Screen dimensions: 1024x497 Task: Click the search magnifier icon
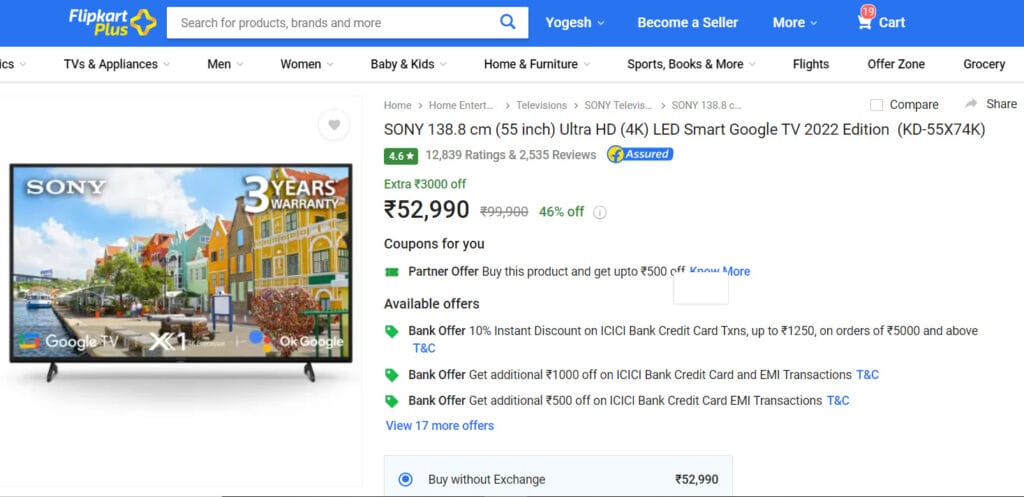[507, 22]
